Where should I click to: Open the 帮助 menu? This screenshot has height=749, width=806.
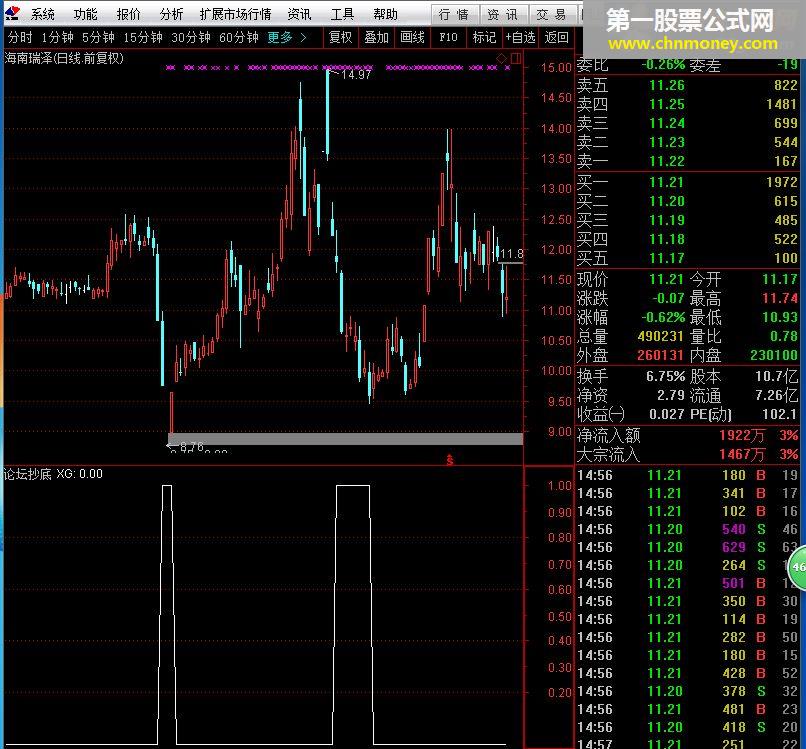click(x=386, y=14)
